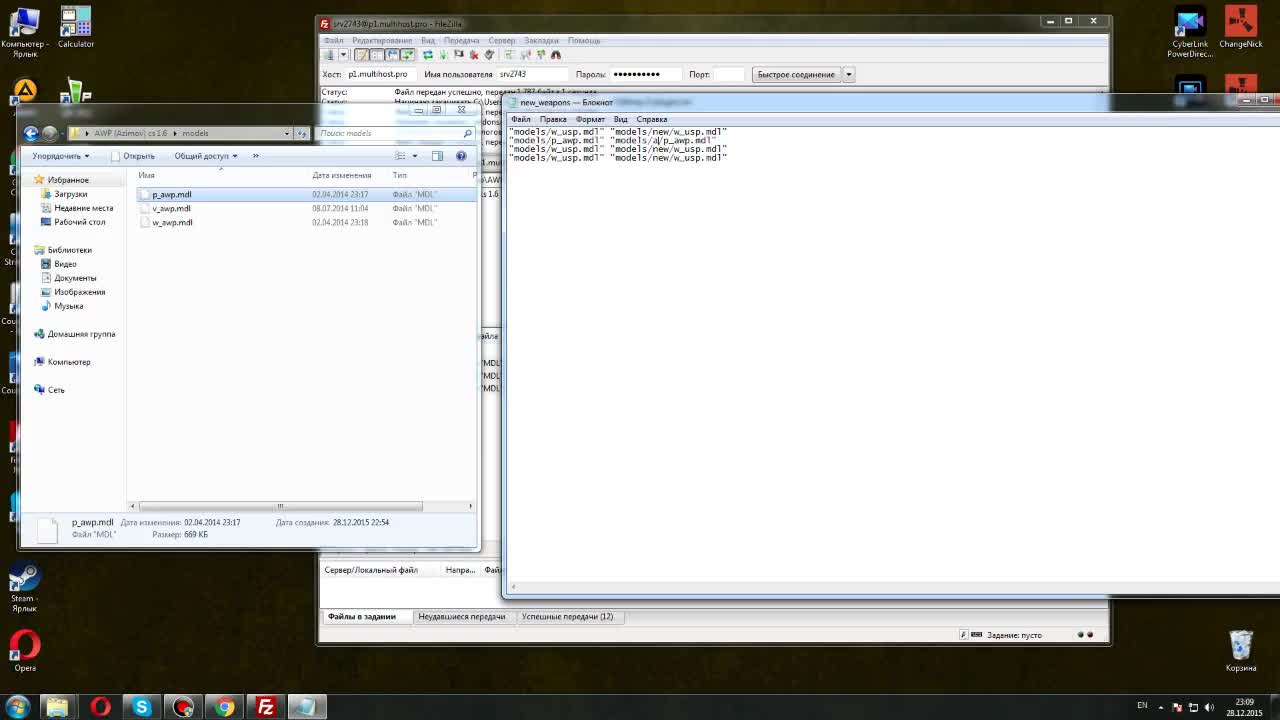The image size is (1280, 720).
Task: Click the Explorer forward arrow button
Action: (50, 133)
